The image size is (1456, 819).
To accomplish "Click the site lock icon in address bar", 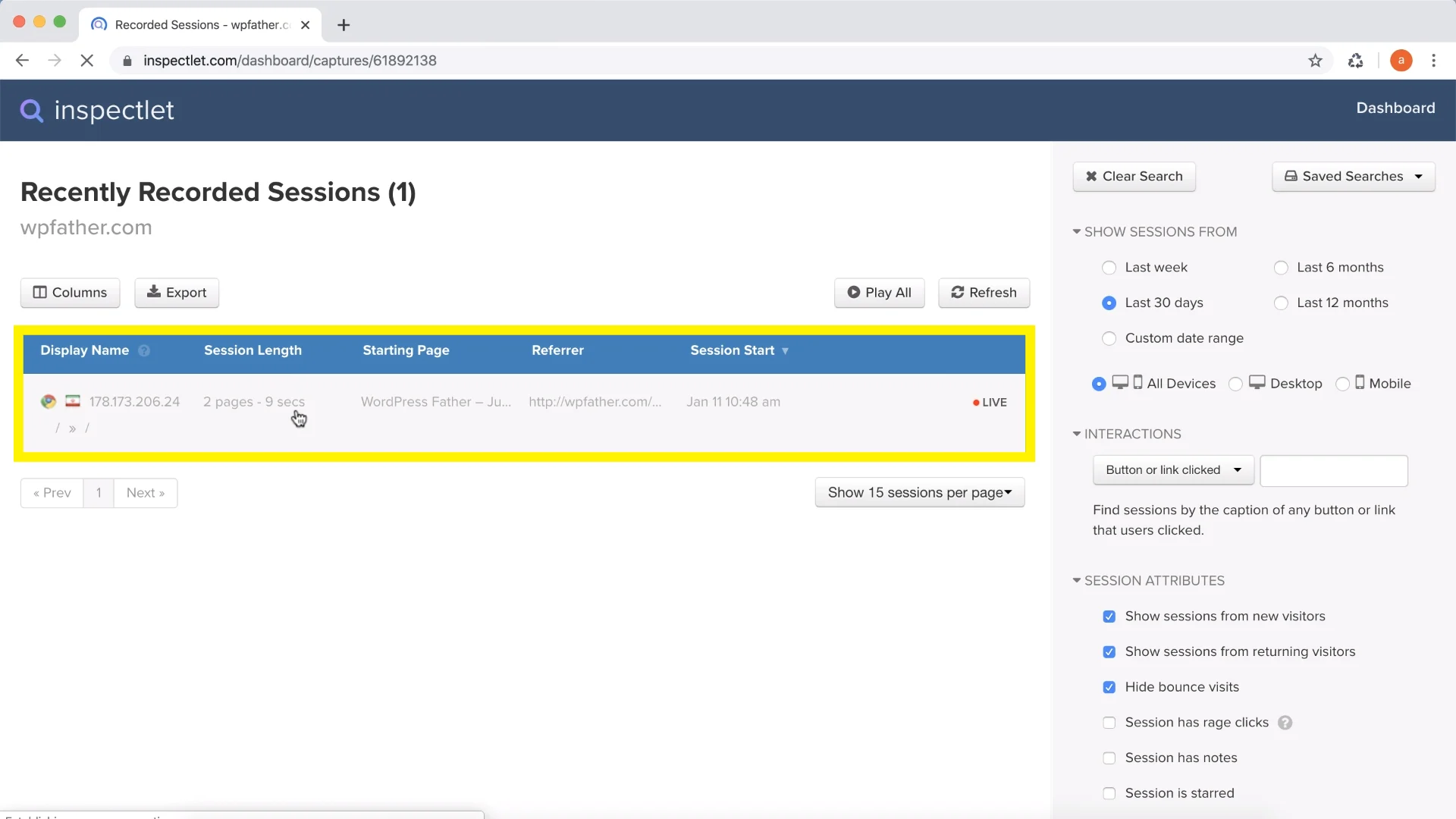I will [127, 61].
